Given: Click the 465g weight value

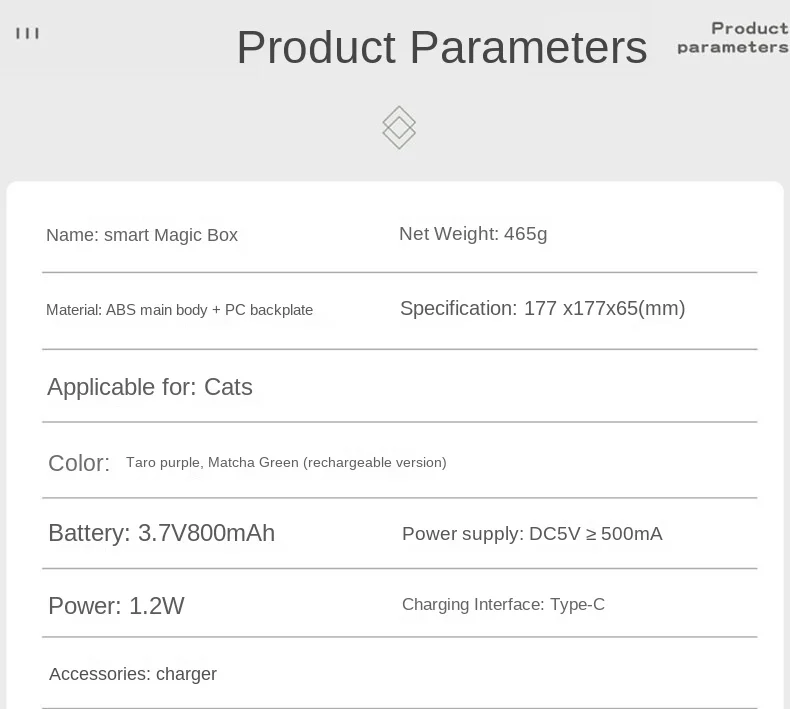Looking at the screenshot, I should [525, 234].
